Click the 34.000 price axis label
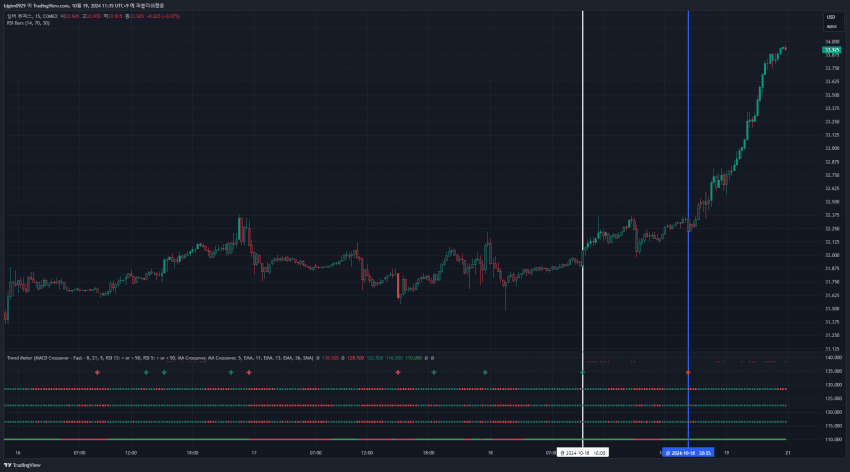The image size is (850, 472). point(830,41)
